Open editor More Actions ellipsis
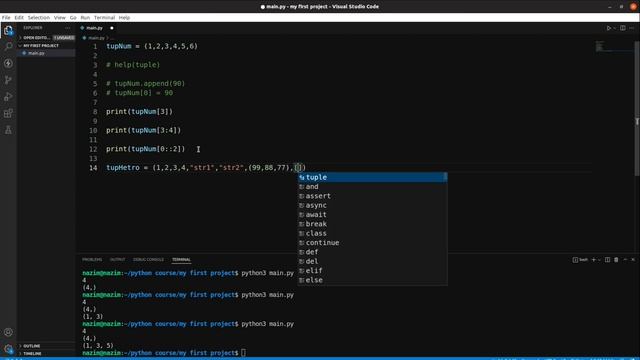The height and width of the screenshot is (360, 640). (632, 28)
